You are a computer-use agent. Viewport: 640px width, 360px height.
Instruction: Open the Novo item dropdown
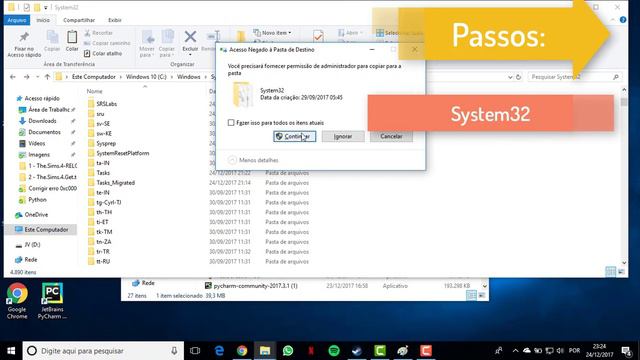[x=272, y=33]
